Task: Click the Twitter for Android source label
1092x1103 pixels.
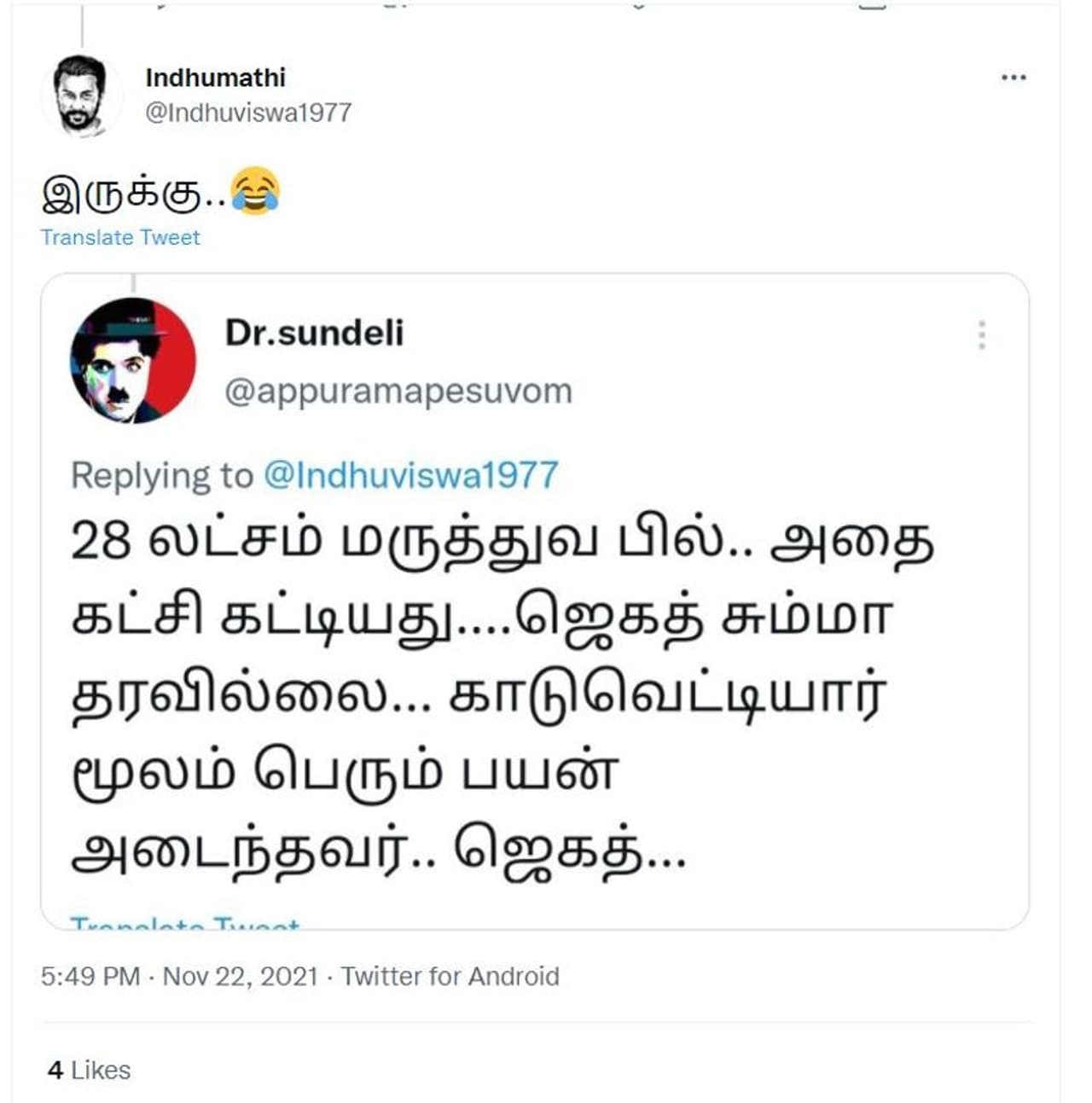Action: 450,976
